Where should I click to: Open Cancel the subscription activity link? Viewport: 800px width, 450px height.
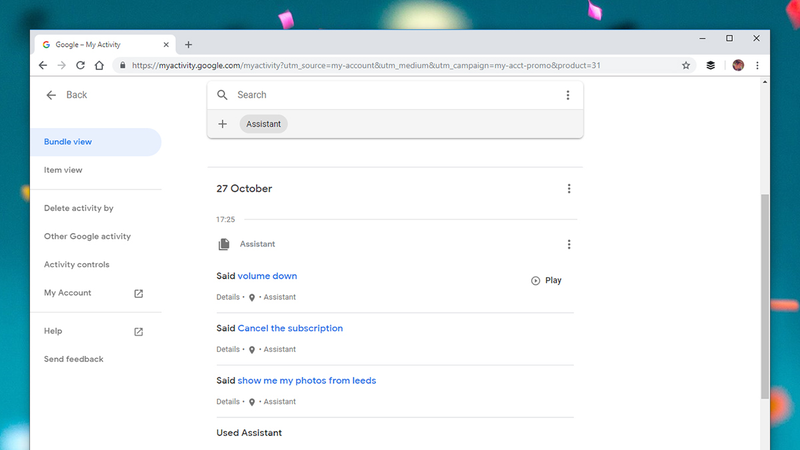290,328
